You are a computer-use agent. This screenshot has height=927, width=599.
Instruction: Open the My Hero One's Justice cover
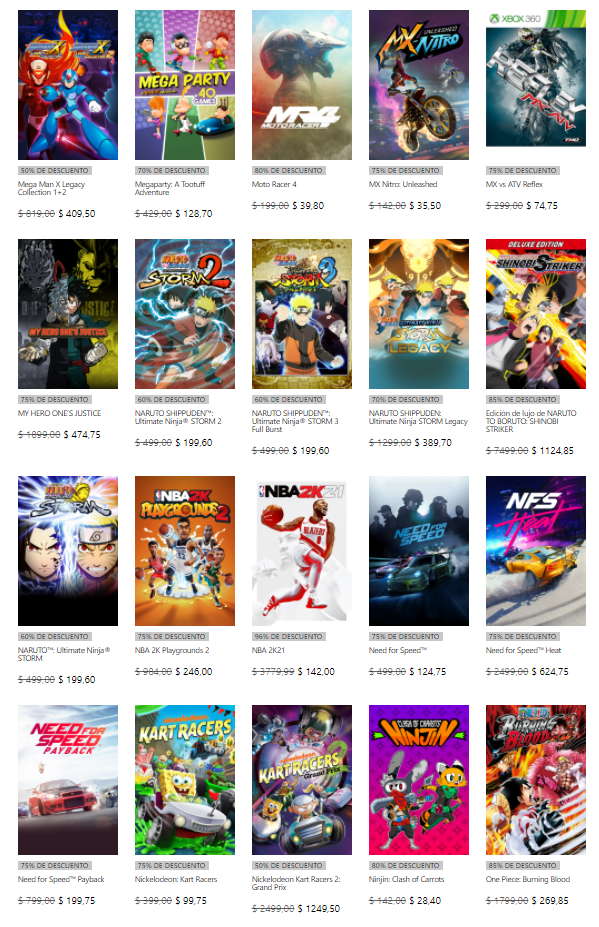(67, 314)
